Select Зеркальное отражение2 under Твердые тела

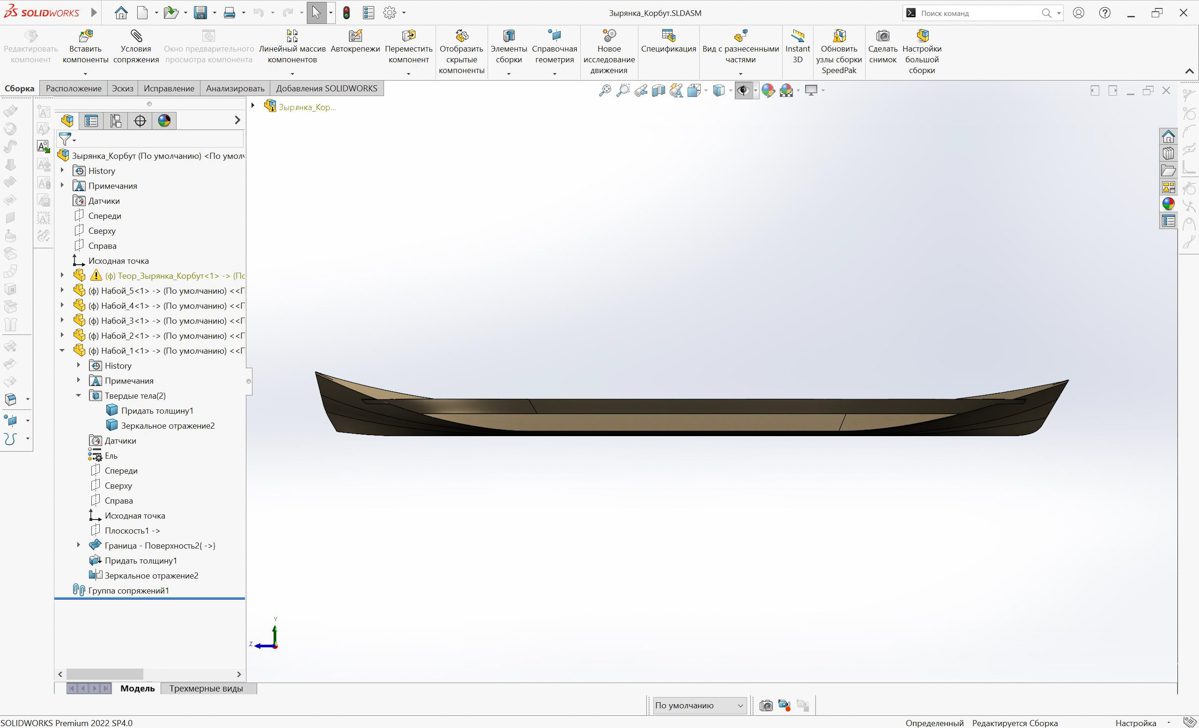point(168,426)
